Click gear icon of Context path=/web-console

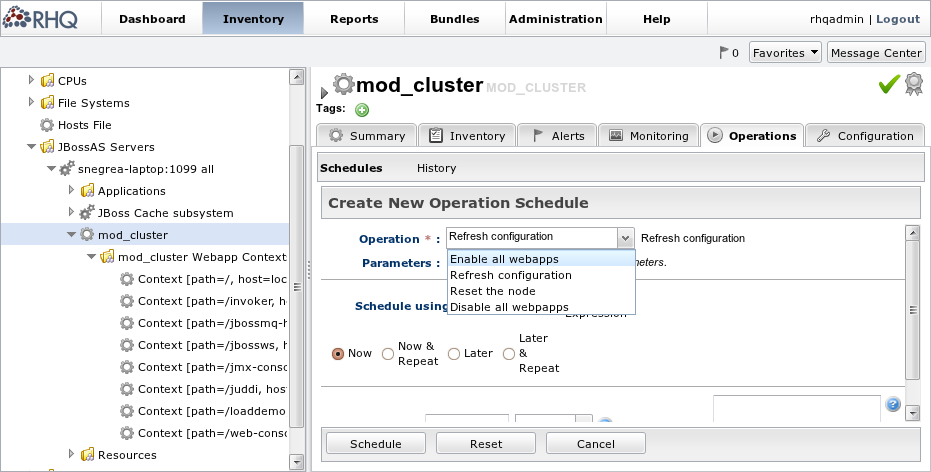127,433
